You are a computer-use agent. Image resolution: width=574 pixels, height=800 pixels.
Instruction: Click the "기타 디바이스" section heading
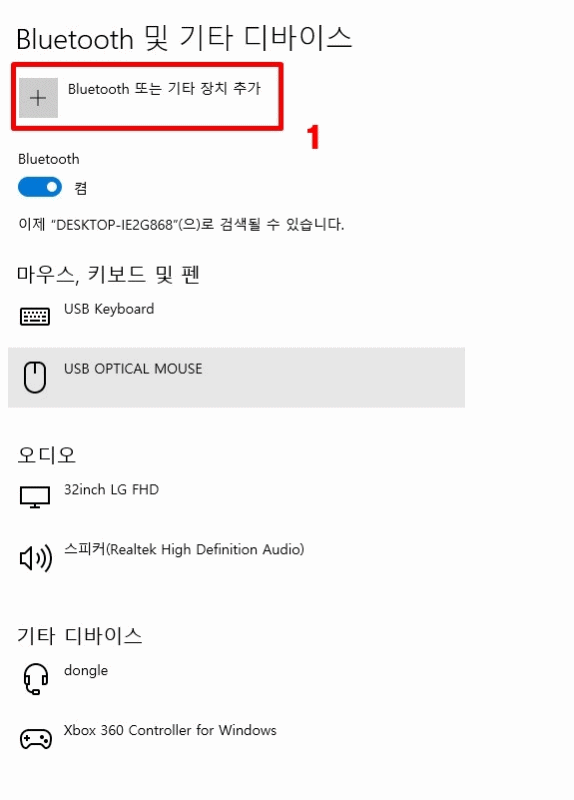(80, 635)
